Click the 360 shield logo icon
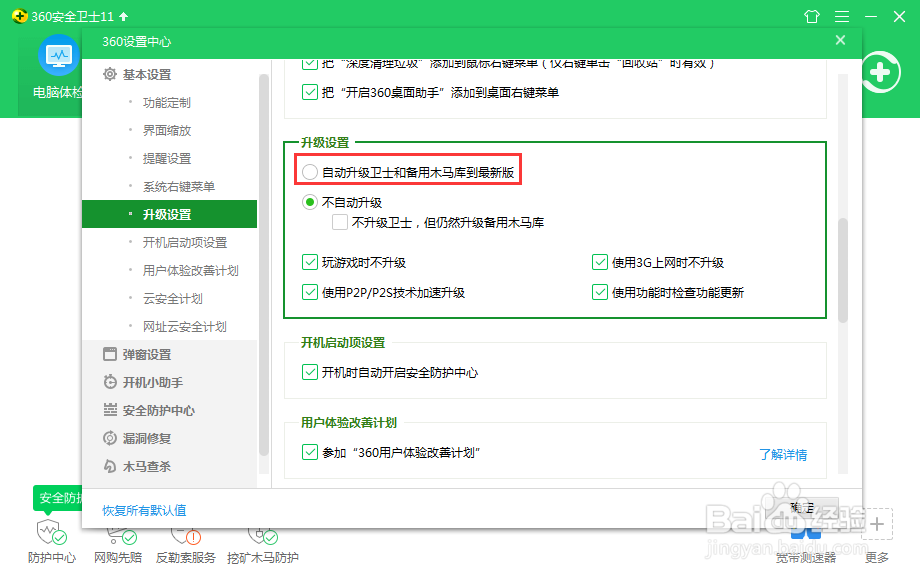 (x=19, y=16)
